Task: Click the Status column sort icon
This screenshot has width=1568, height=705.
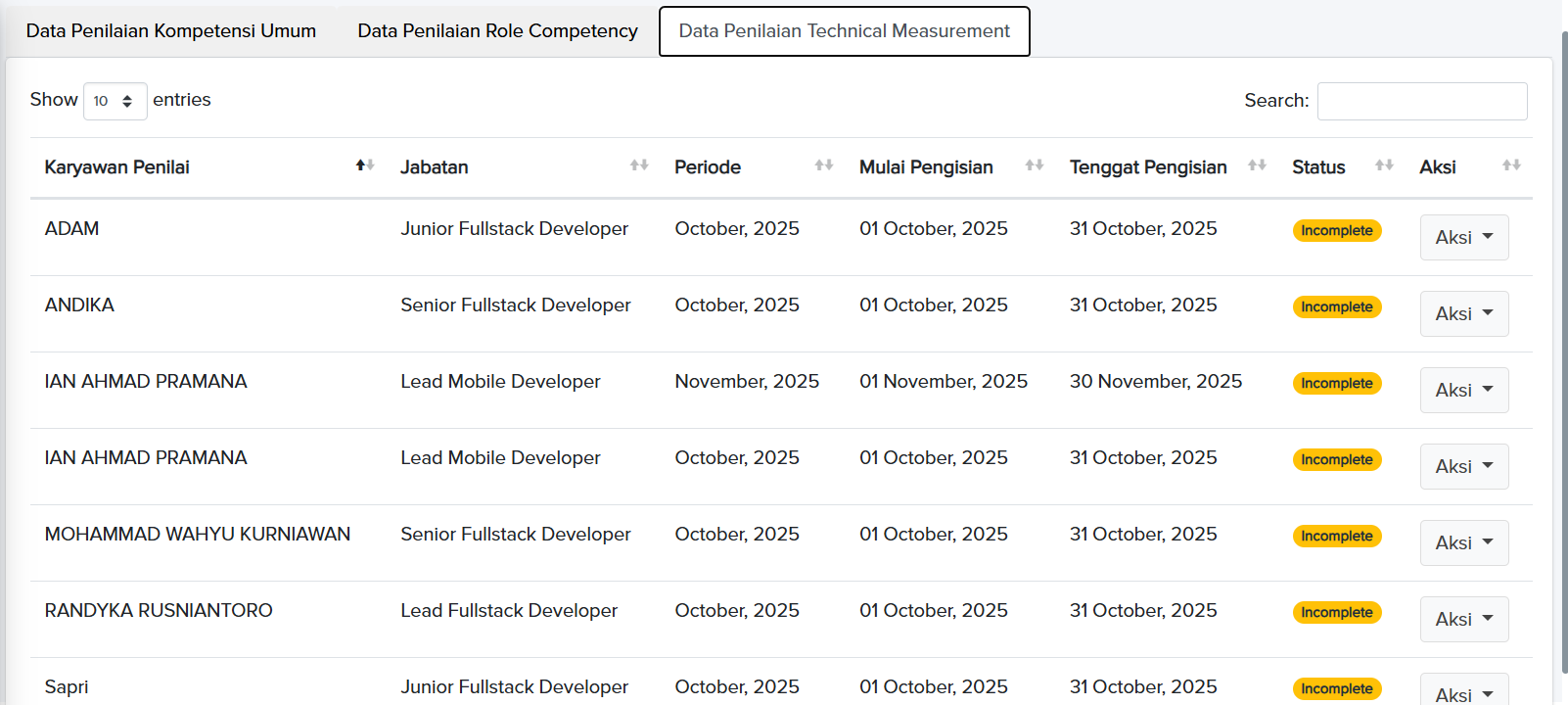Action: (1384, 165)
